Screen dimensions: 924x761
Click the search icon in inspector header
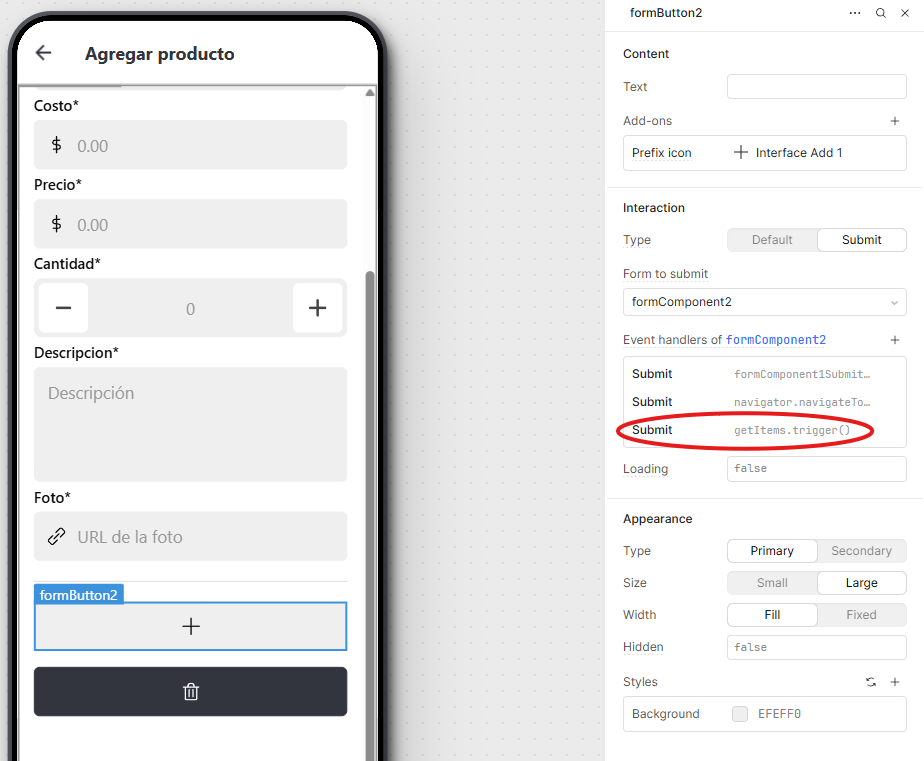(880, 13)
